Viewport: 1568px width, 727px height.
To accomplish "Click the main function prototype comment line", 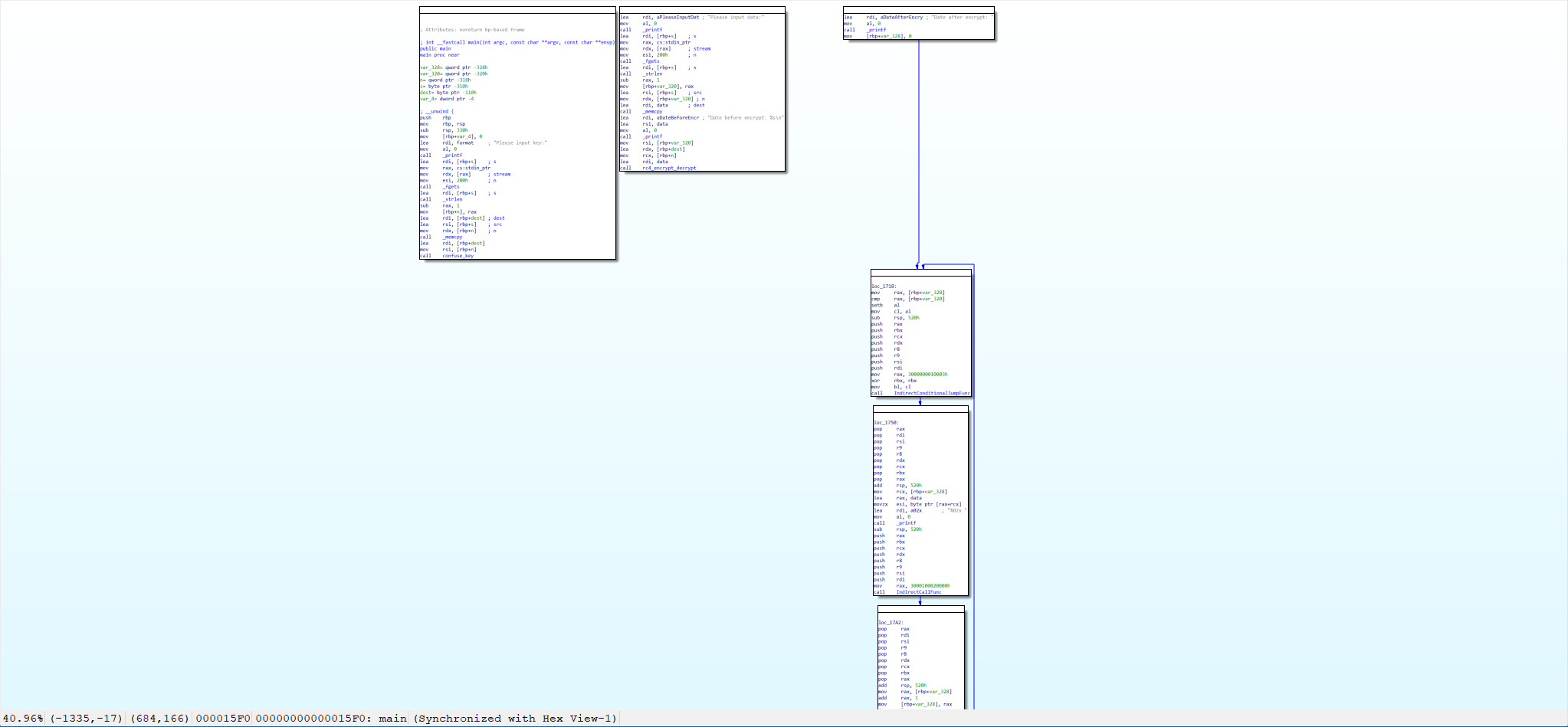I will pos(517,42).
